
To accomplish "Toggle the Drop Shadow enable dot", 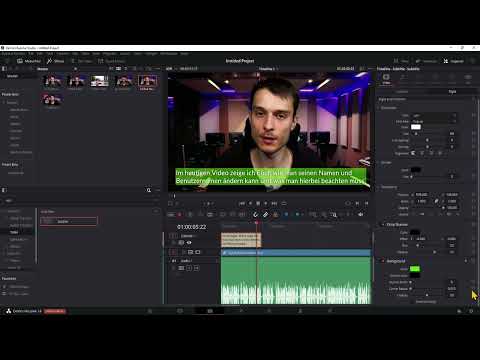I will 383,225.
